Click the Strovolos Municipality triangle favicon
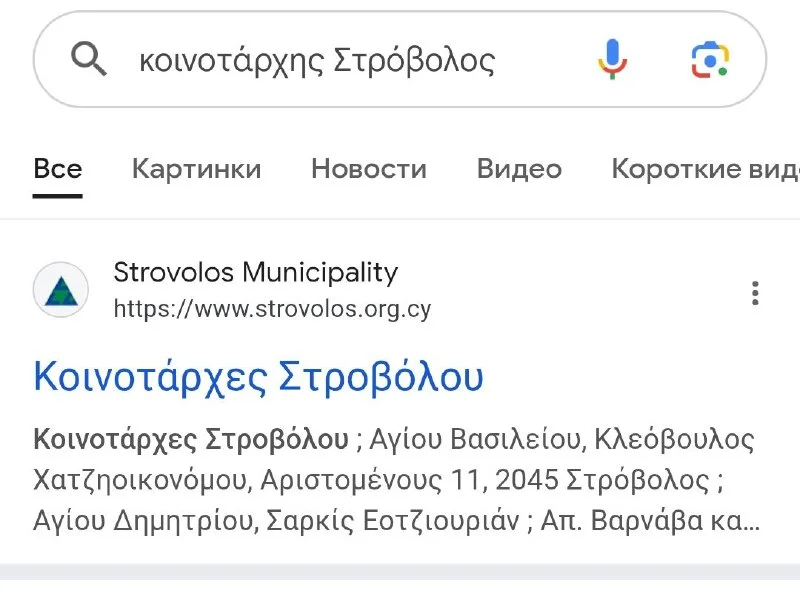The image size is (800, 591). (x=61, y=290)
